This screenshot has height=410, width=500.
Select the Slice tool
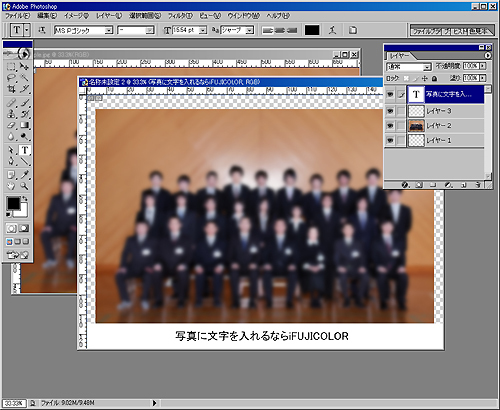(x=24, y=89)
